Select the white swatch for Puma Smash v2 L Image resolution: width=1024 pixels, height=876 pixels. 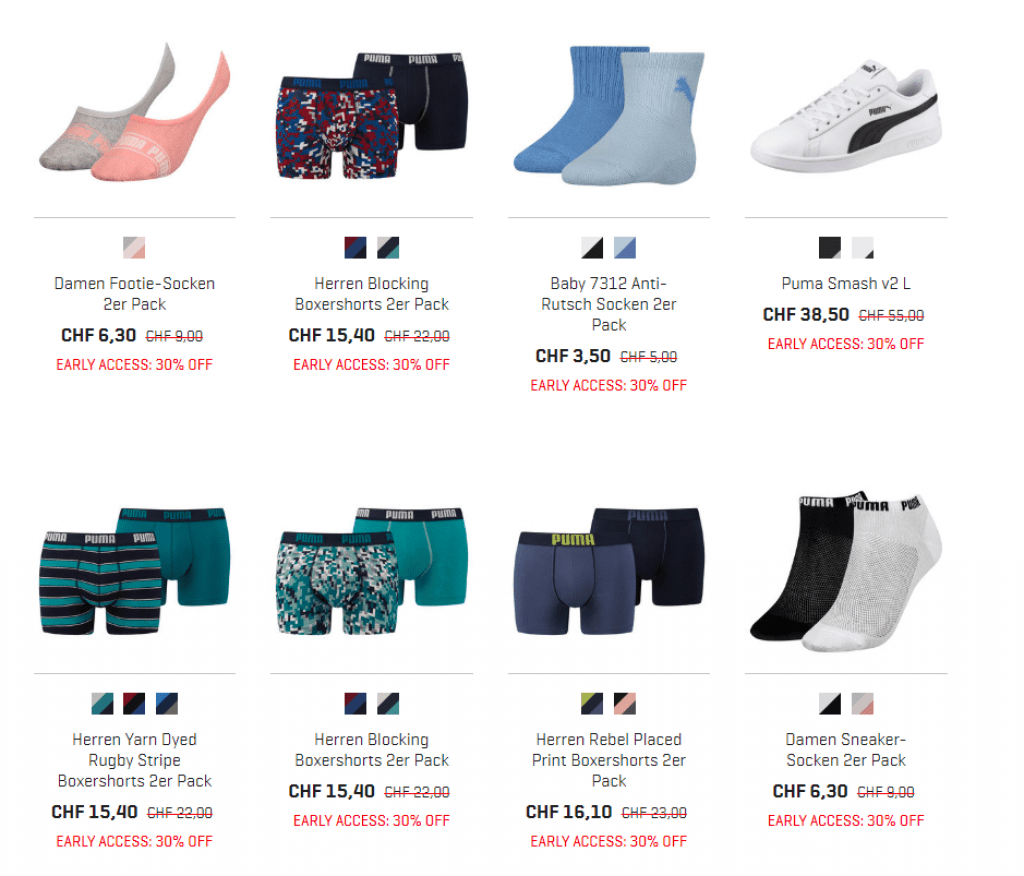862,248
